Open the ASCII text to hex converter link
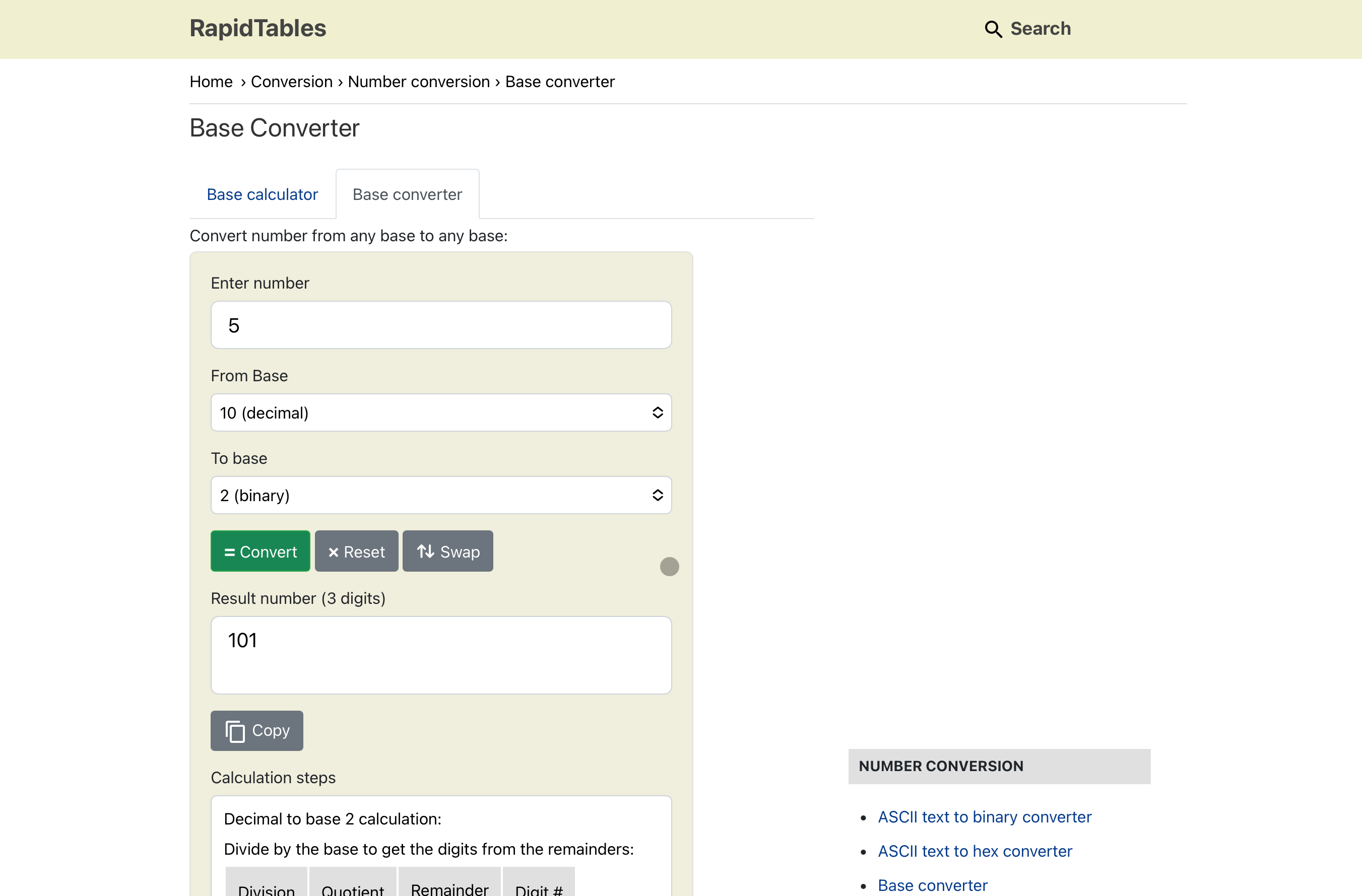The image size is (1362, 896). tap(975, 851)
